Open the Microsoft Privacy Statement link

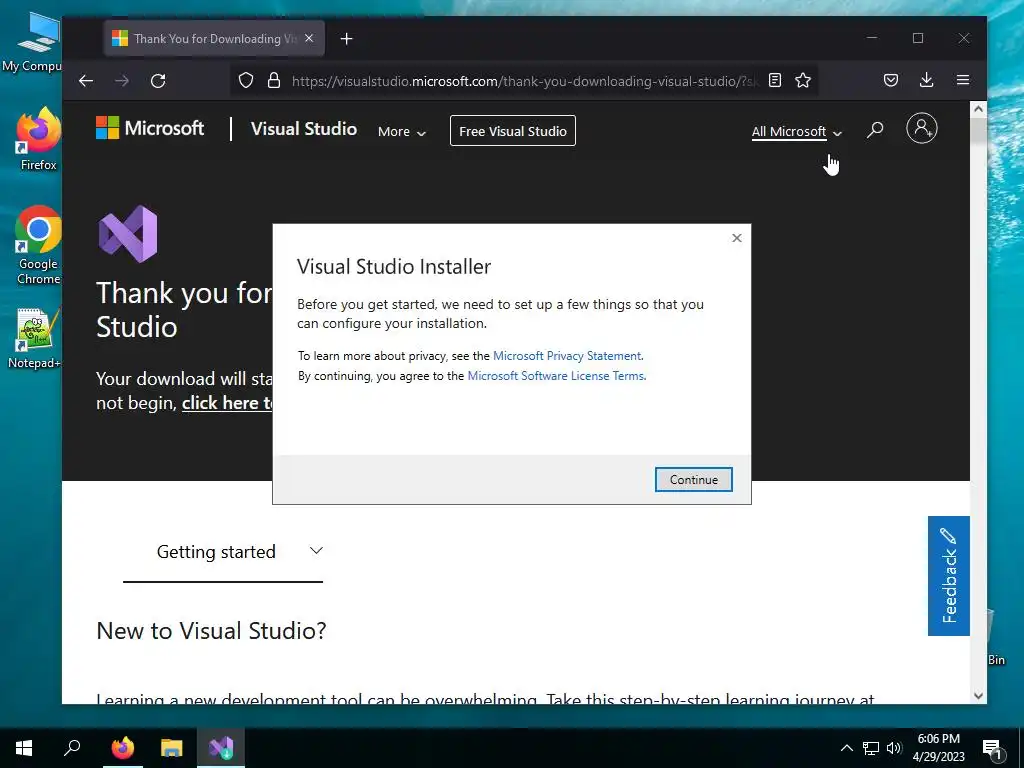[567, 356]
